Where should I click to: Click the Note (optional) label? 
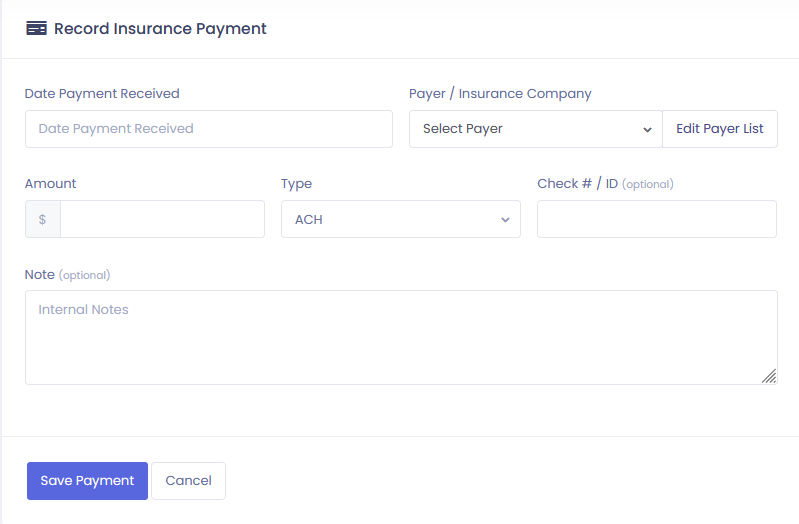tap(67, 275)
